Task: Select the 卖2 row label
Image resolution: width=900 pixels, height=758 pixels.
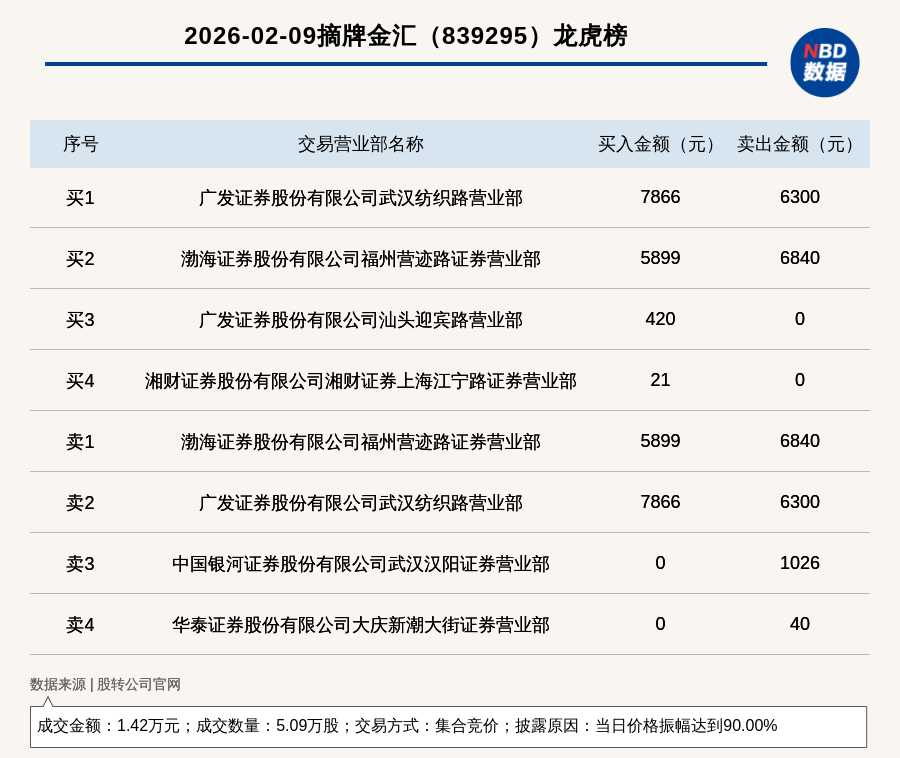Action: coord(80,503)
